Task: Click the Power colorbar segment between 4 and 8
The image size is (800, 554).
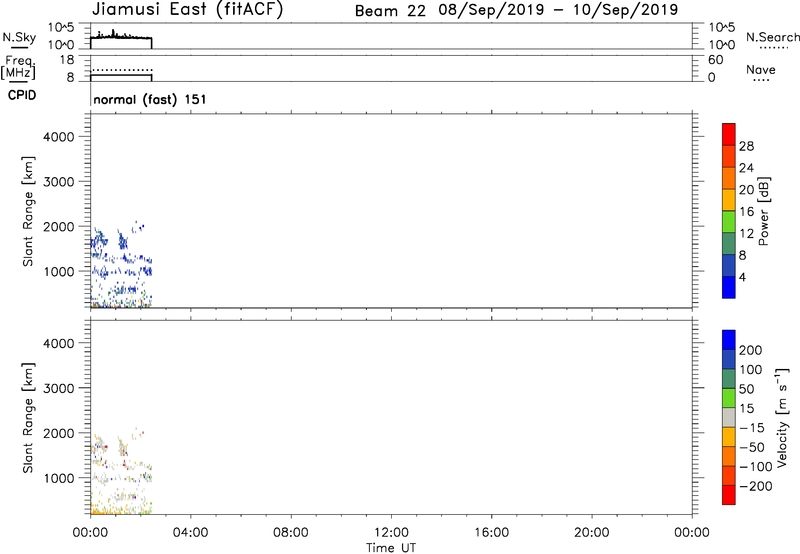Action: coord(729,265)
